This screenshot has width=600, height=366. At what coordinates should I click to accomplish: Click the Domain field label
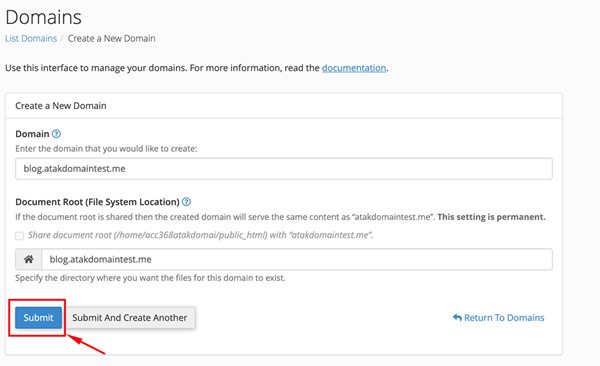(32, 134)
